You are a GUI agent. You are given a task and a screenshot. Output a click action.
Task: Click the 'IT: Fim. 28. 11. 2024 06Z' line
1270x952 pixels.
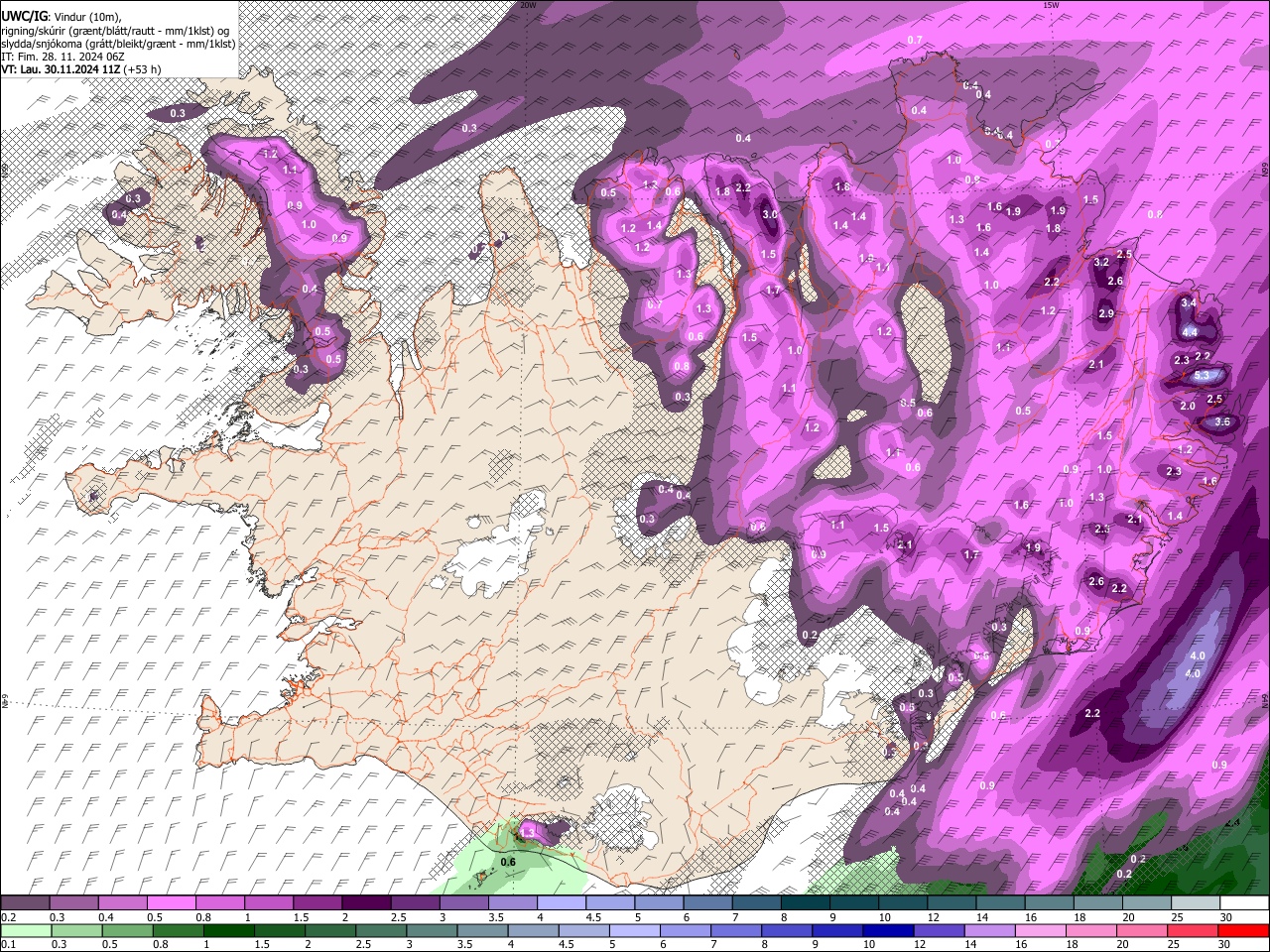click(x=63, y=57)
